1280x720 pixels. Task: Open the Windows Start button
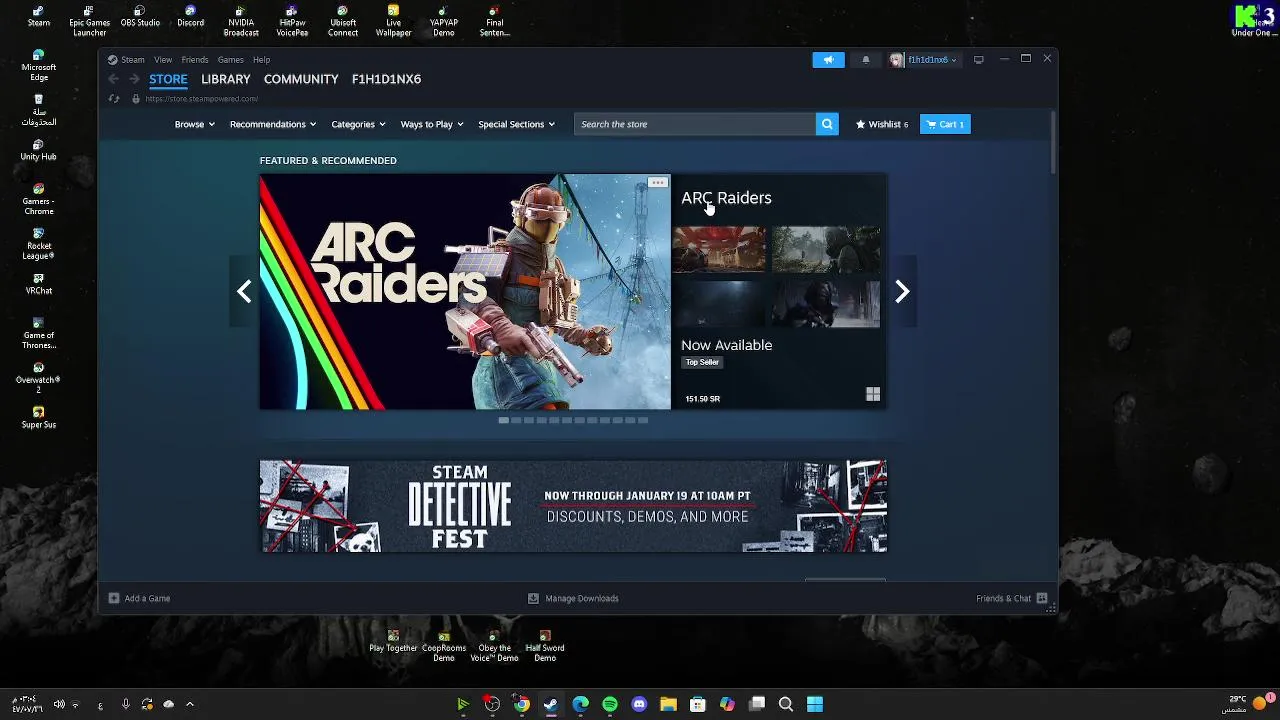pos(815,704)
